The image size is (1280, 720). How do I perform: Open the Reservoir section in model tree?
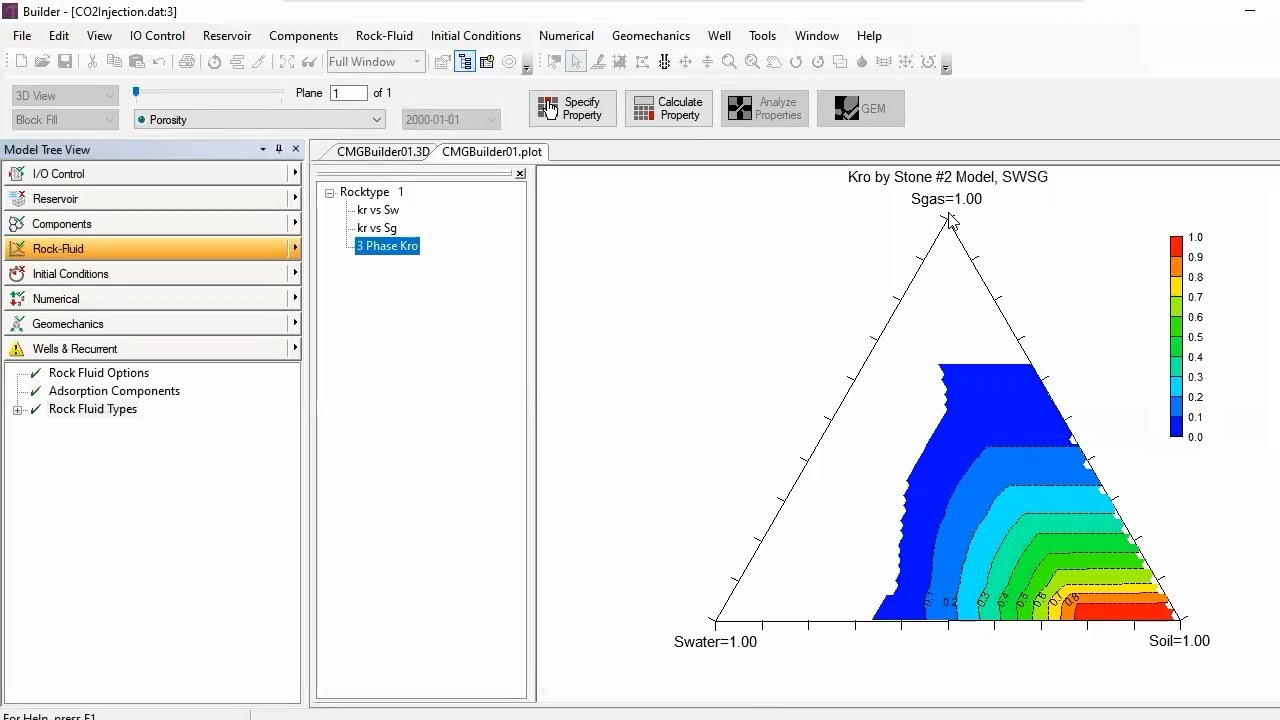point(152,199)
